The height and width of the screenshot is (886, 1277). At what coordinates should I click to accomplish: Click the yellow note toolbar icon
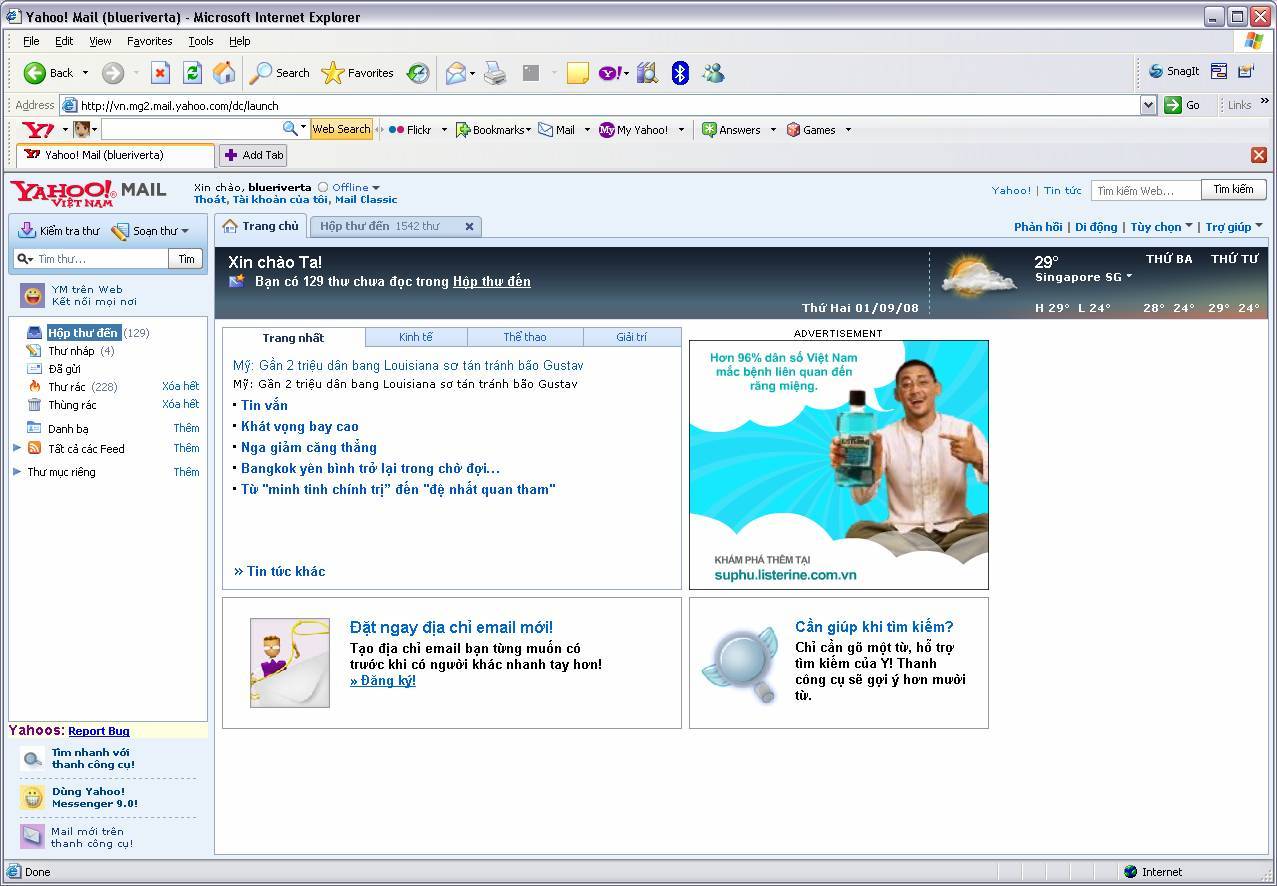(x=577, y=73)
